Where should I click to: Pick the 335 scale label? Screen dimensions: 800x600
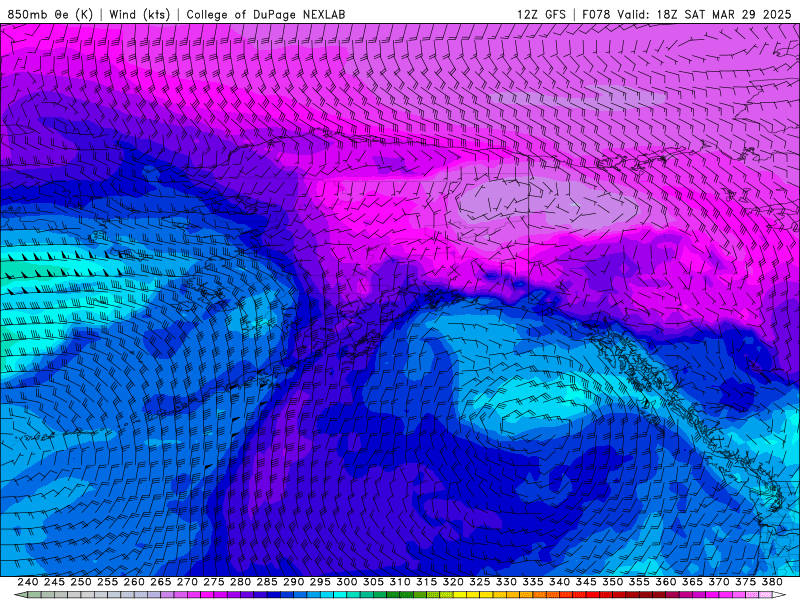[x=533, y=582]
